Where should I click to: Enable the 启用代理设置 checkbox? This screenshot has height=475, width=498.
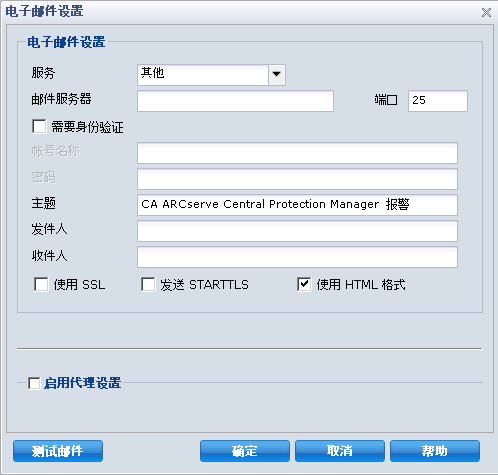pos(34,383)
